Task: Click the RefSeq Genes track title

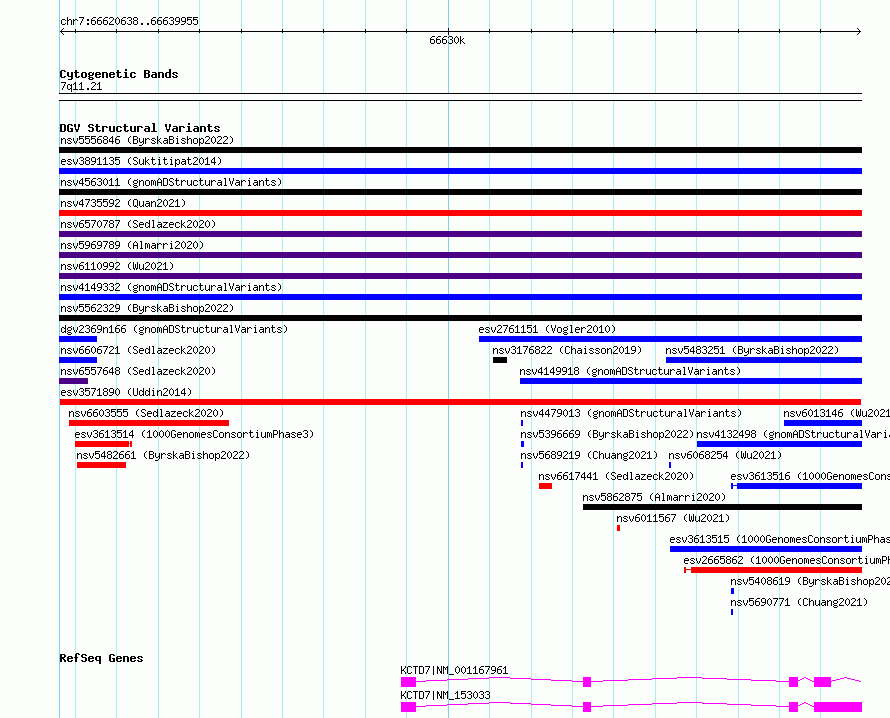Action: [x=101, y=658]
